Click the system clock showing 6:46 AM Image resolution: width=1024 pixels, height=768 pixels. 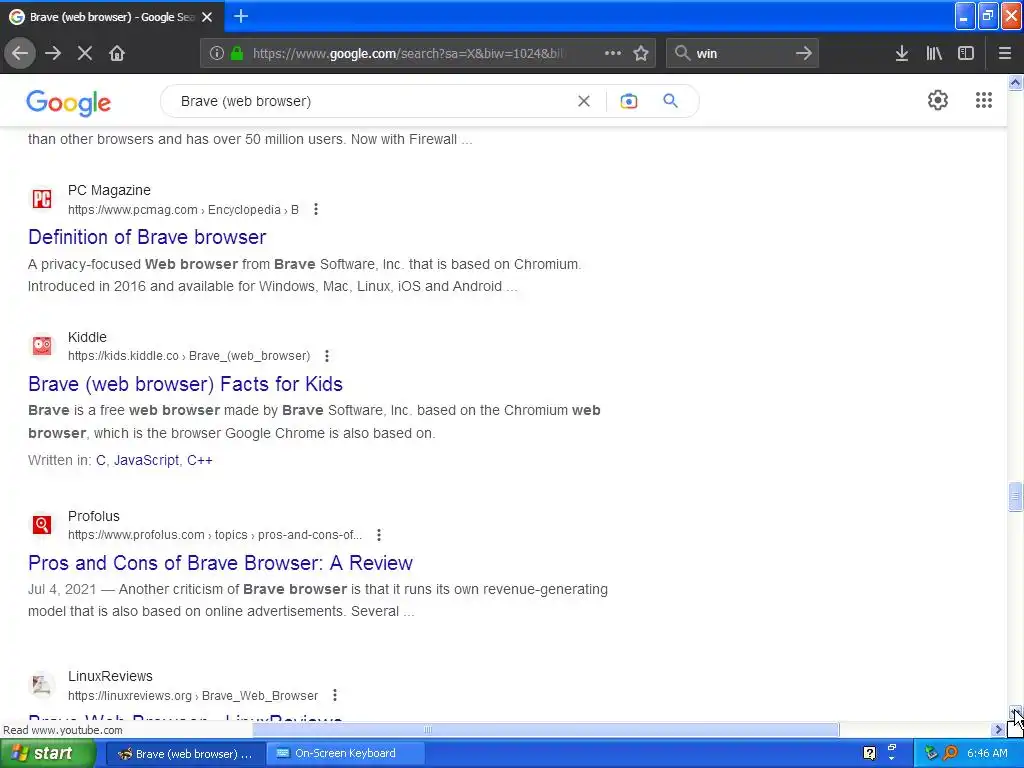click(x=987, y=754)
